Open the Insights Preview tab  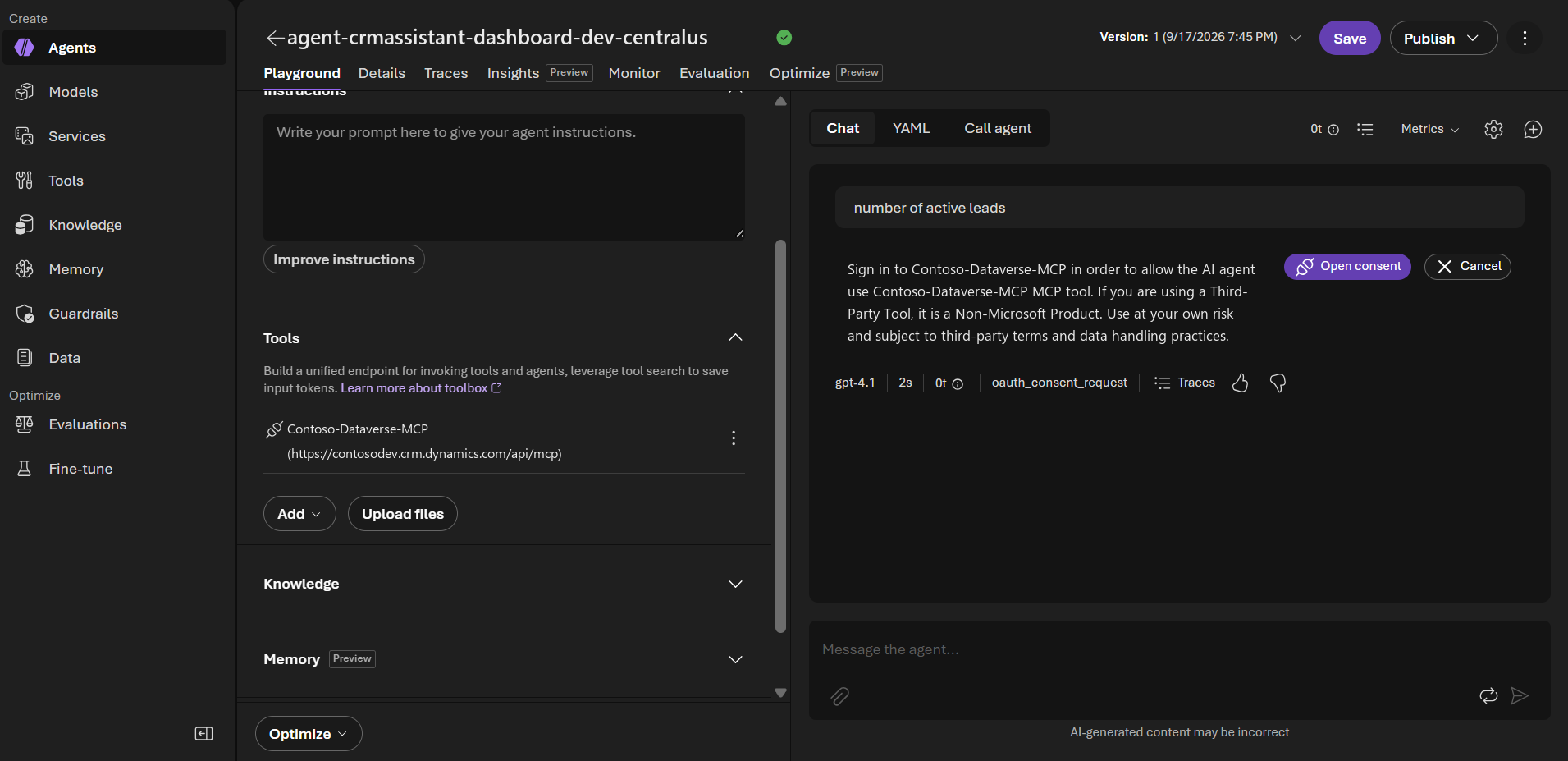[540, 73]
